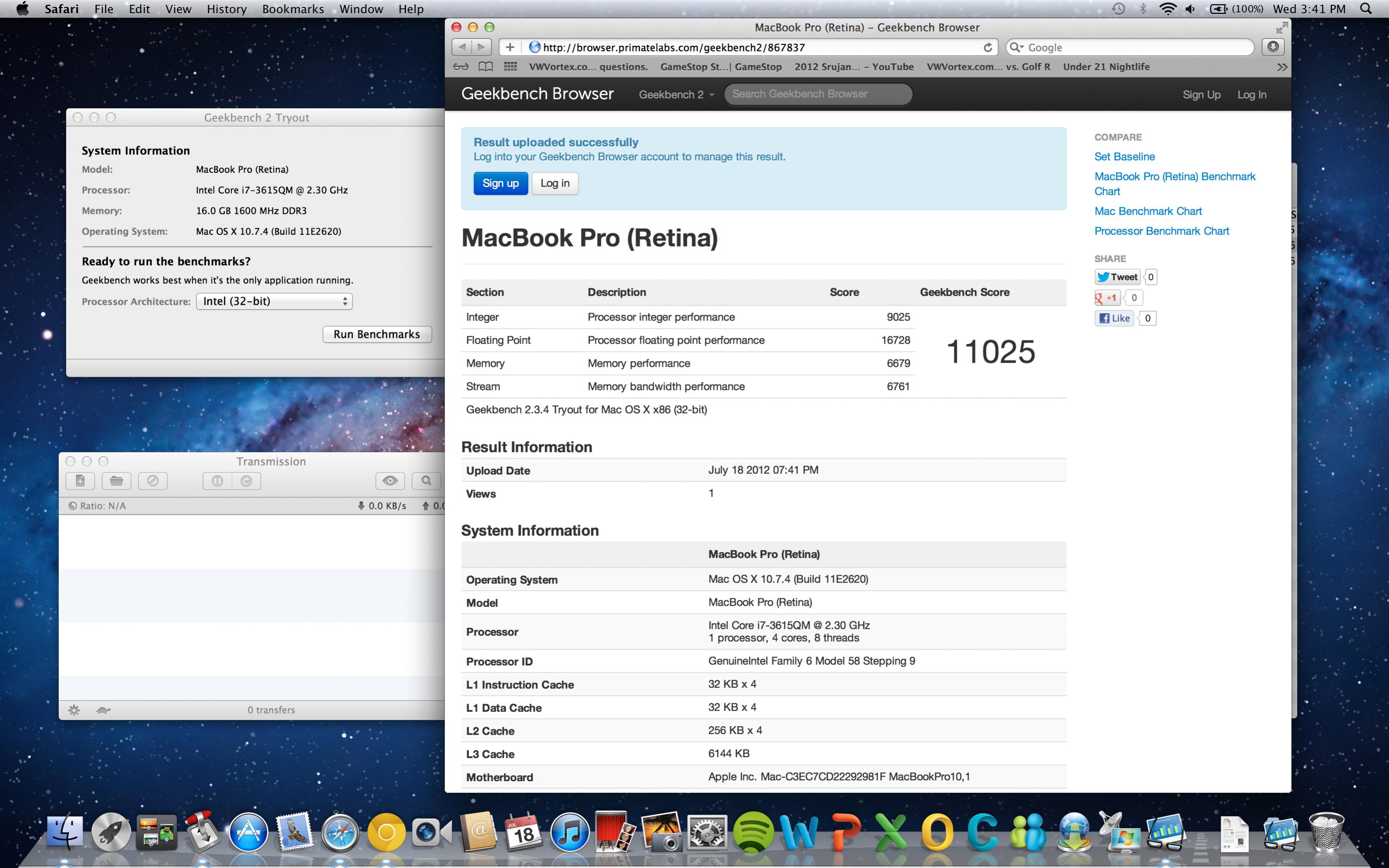Open Spotlight search in menu bar
Viewport: 1389px width, 868px height.
click(1366, 9)
